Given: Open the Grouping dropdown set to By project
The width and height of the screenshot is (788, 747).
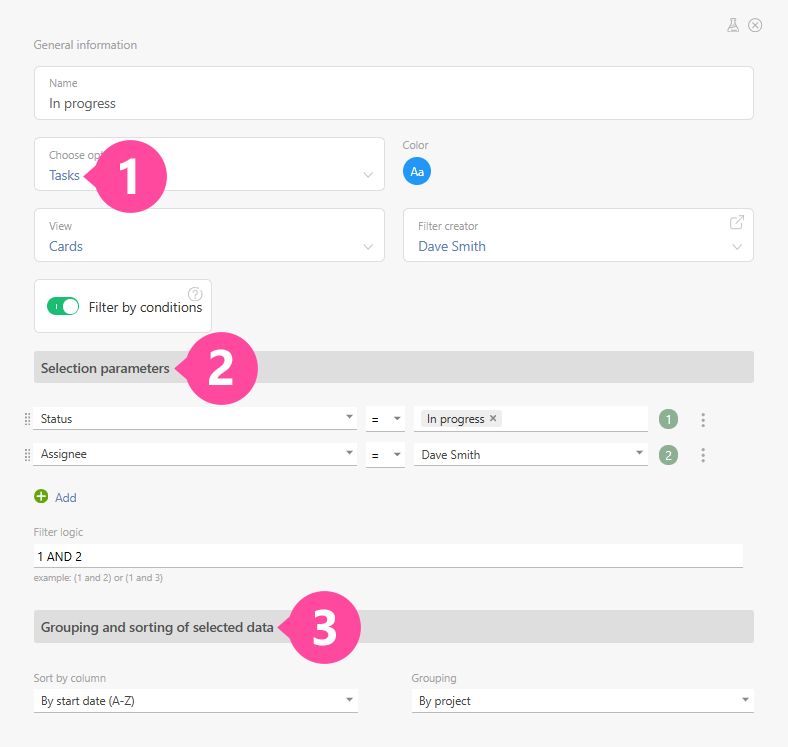Looking at the screenshot, I should click(x=582, y=701).
